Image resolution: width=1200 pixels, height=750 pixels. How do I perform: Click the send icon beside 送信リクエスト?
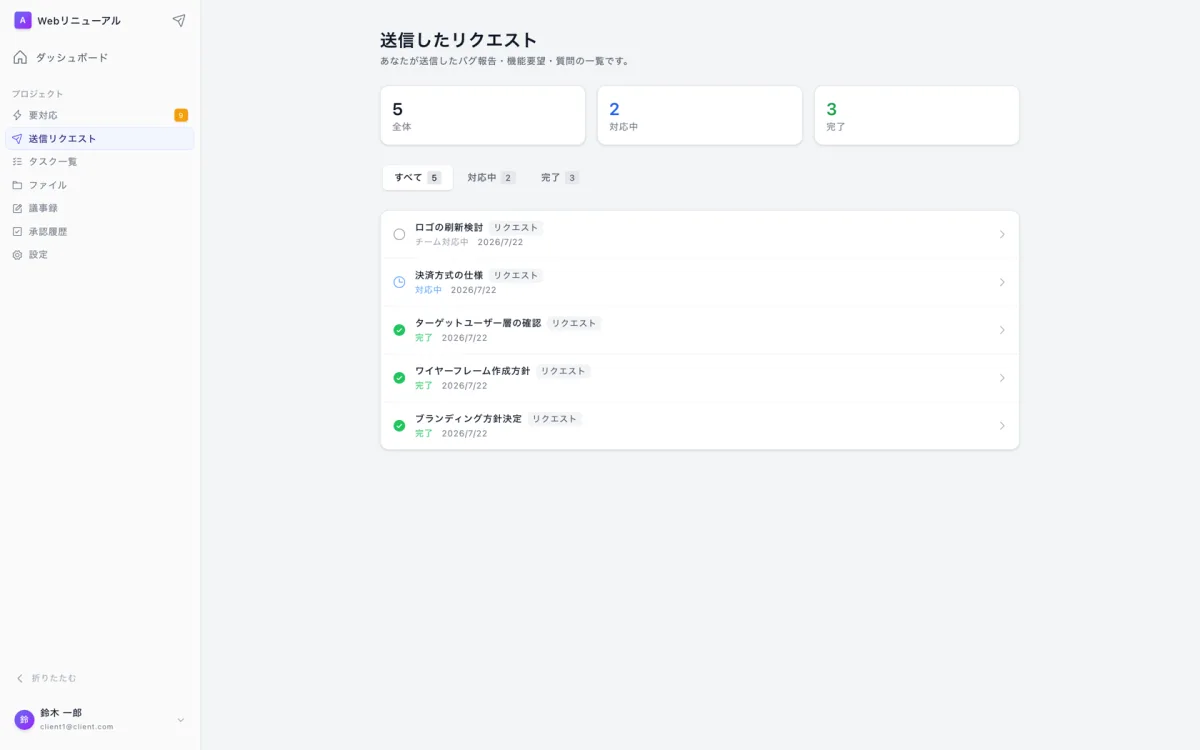pyautogui.click(x=17, y=138)
